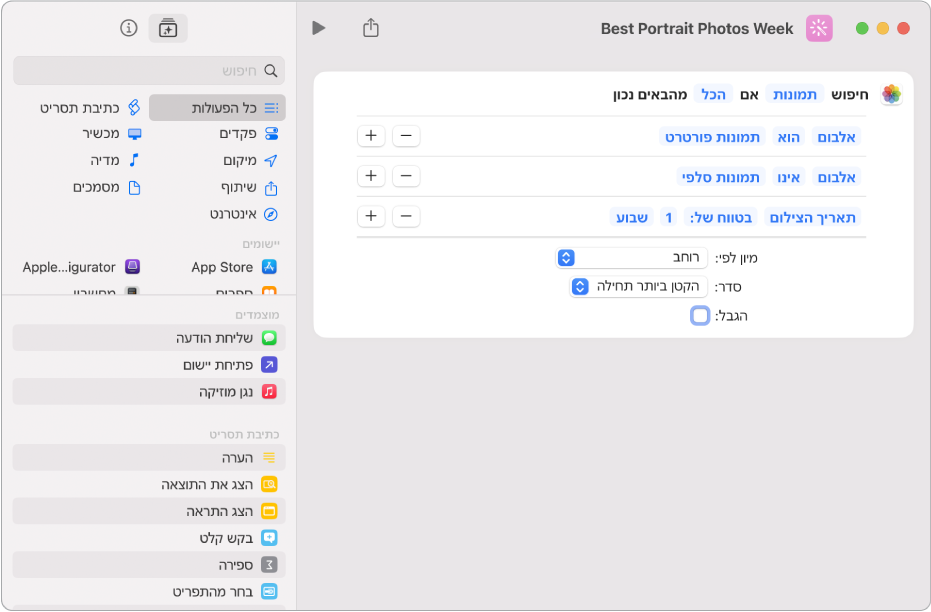Select the 'כתיבת תסריט' scripting category
This screenshot has width=931, height=612.
click(x=81, y=108)
